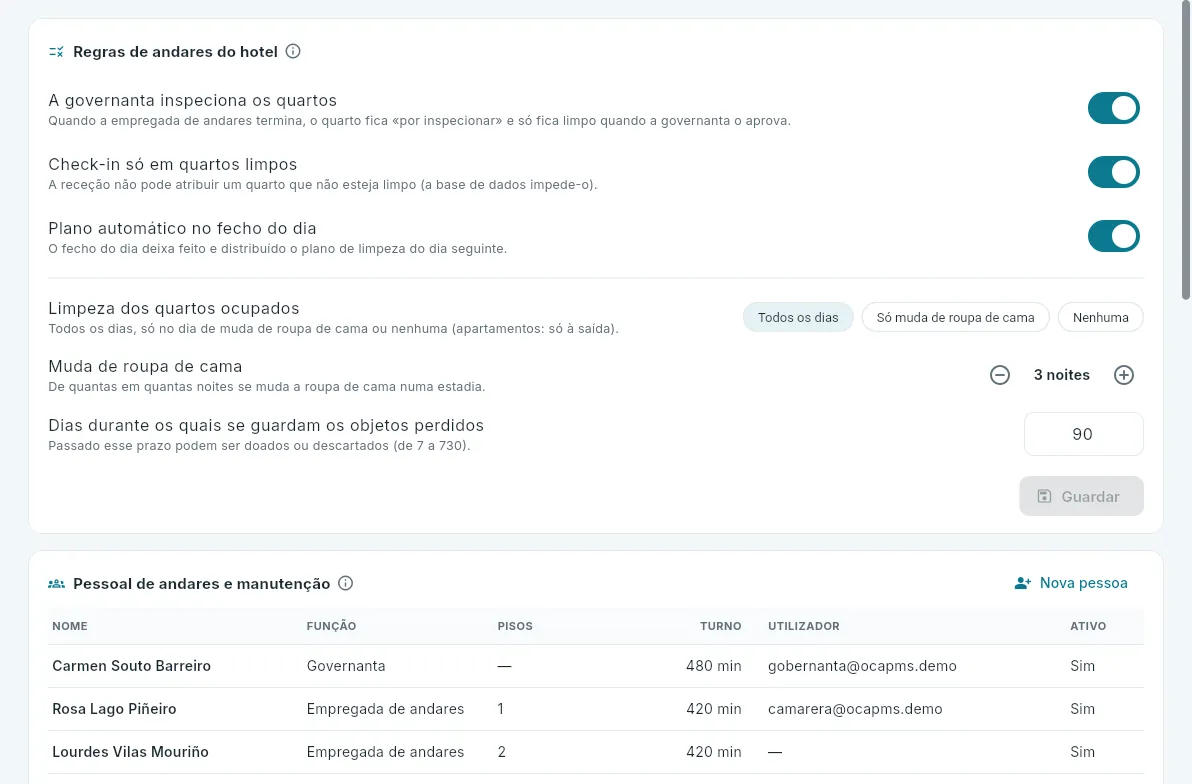Disable 'Check-in só em quartos limpos' switch
Viewport: 1192px width, 784px height.
1114,172
